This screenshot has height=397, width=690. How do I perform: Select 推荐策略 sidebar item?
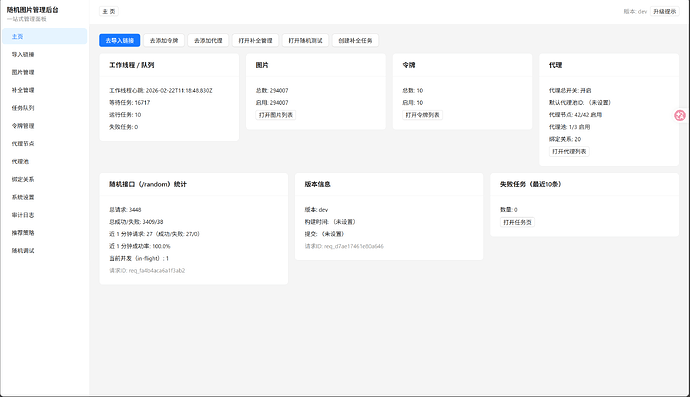coord(44,233)
